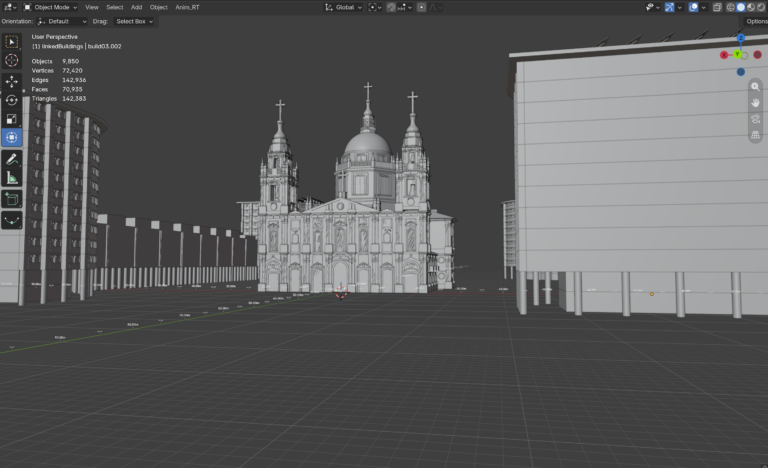Toggle snapping magnet on
Screen dimensions: 768x468
coord(391,7)
